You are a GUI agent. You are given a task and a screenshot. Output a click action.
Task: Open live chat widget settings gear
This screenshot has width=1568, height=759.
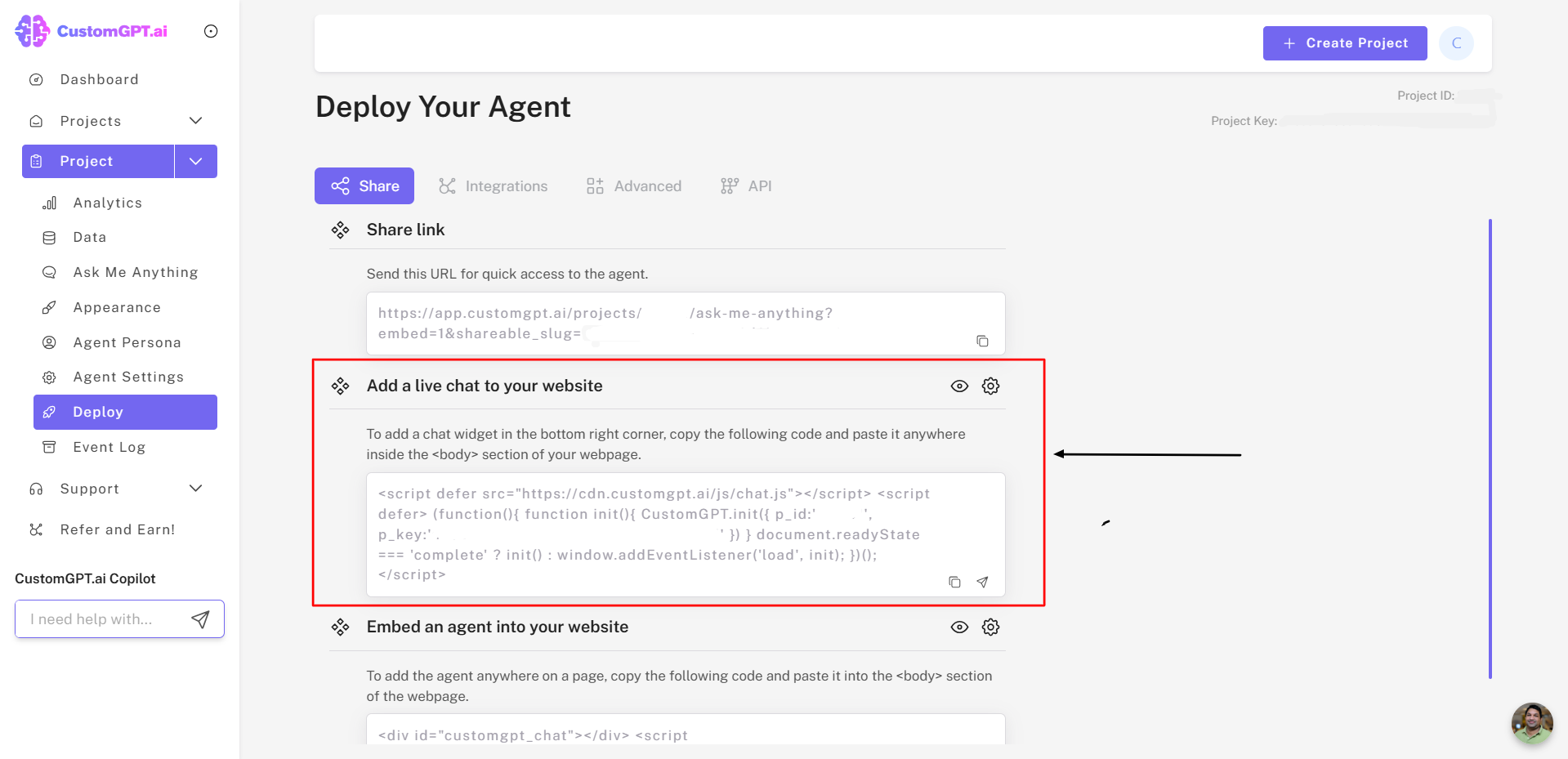point(990,386)
